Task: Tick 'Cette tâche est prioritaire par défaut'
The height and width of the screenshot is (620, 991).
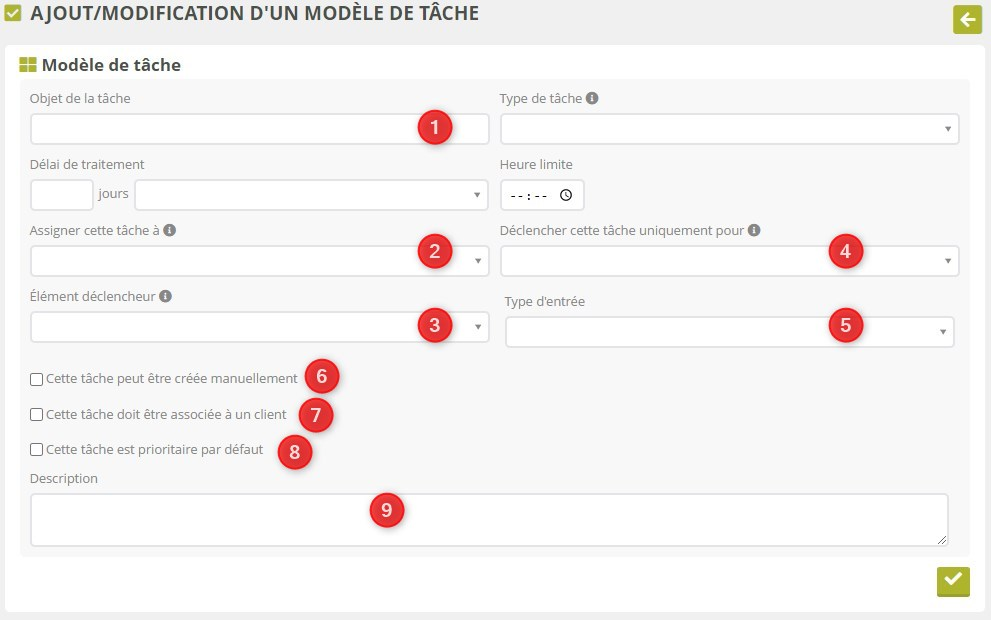Action: tap(37, 450)
